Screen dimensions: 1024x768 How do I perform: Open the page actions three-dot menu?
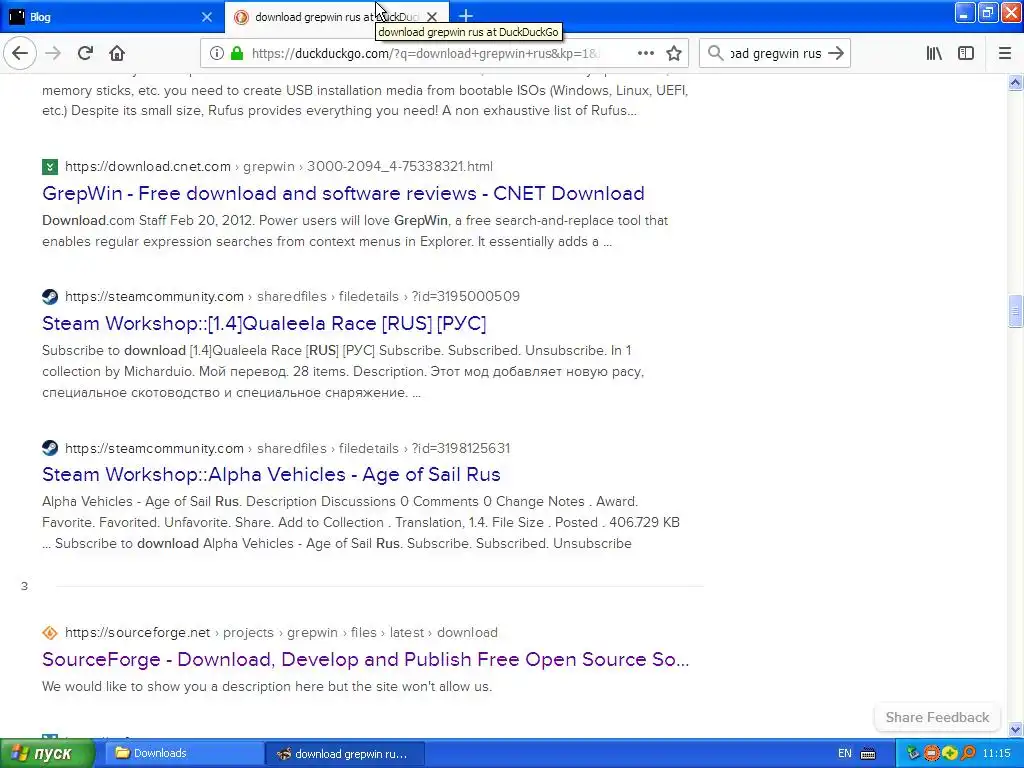coord(645,54)
